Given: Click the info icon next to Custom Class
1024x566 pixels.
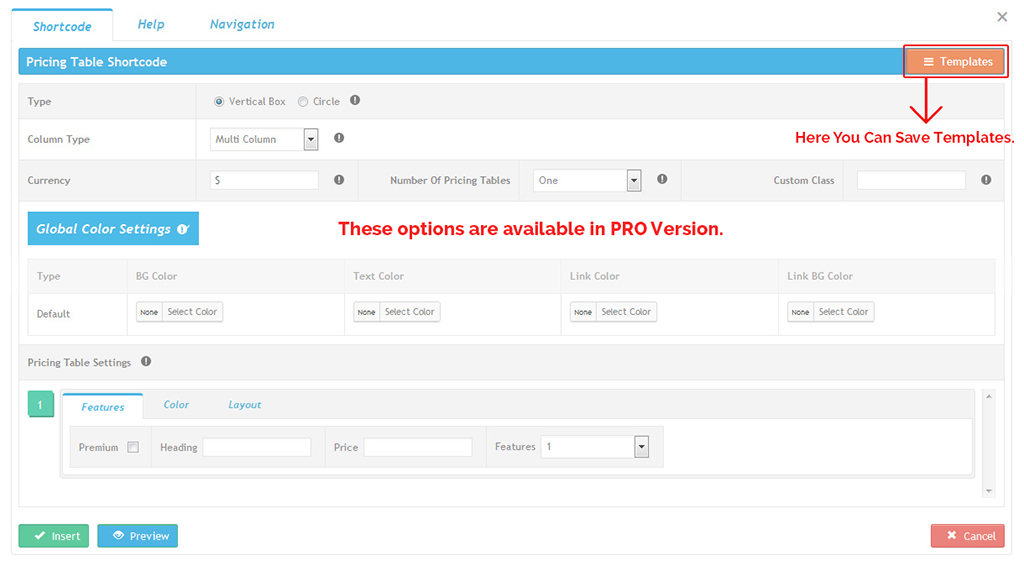Looking at the screenshot, I should (x=986, y=180).
